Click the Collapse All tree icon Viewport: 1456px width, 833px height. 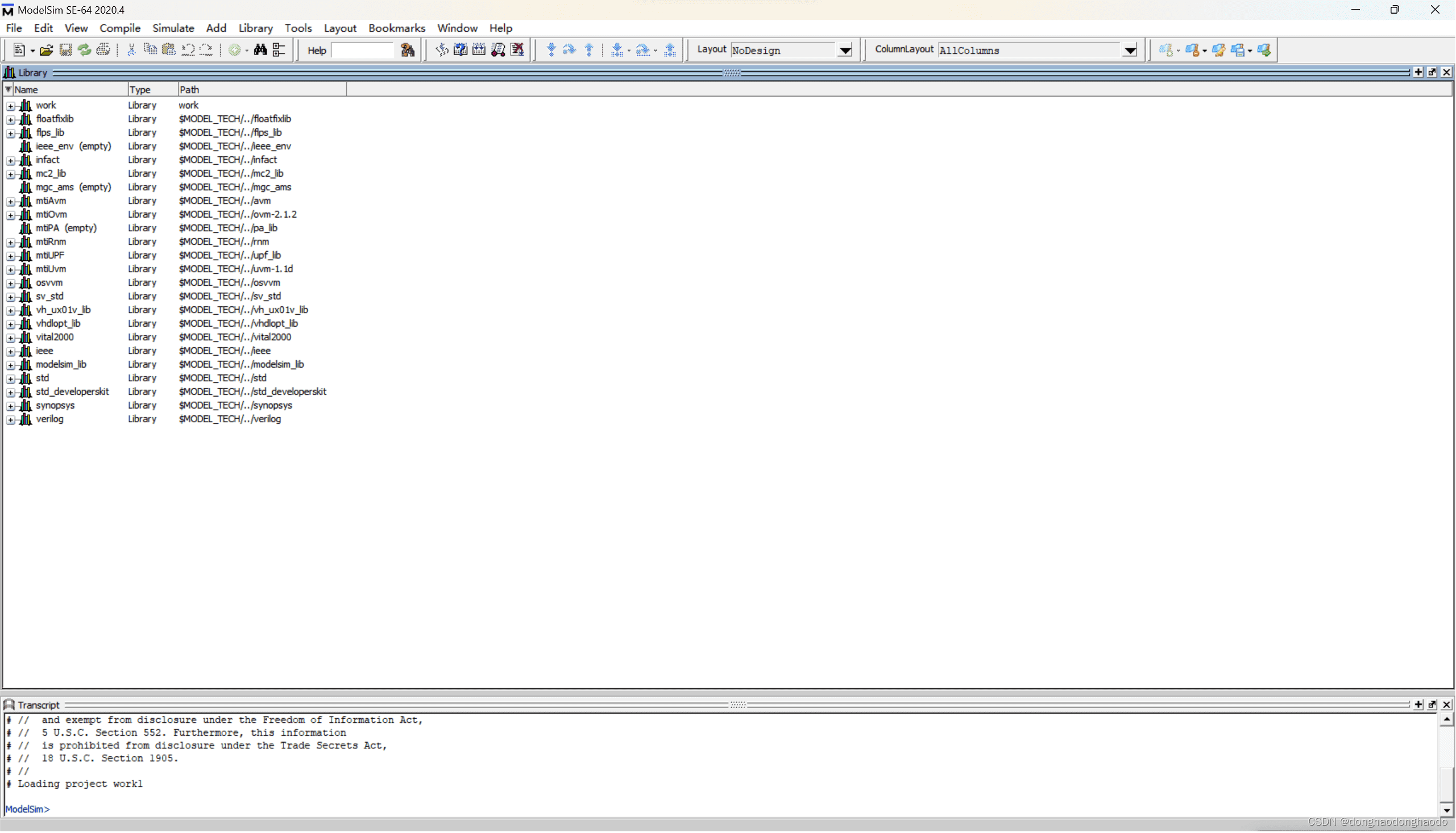tap(279, 51)
